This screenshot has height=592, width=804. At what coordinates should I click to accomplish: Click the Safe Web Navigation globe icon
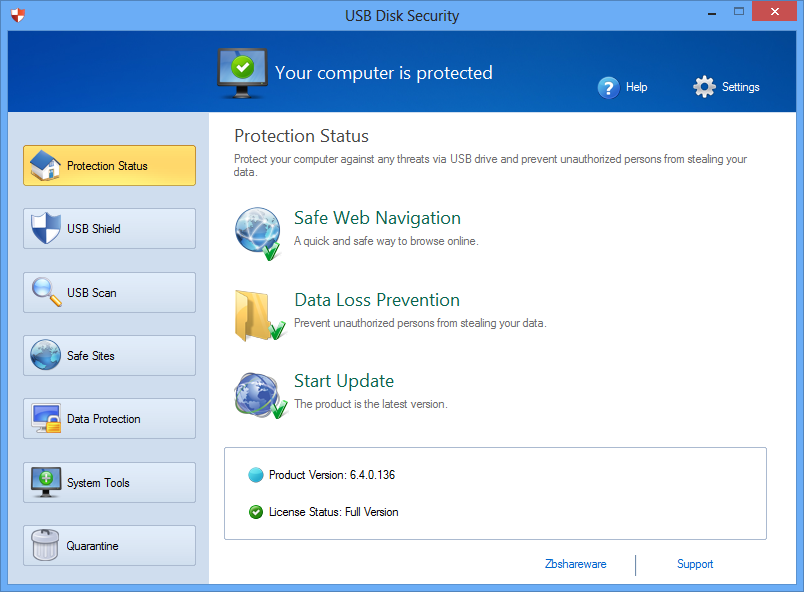(256, 232)
